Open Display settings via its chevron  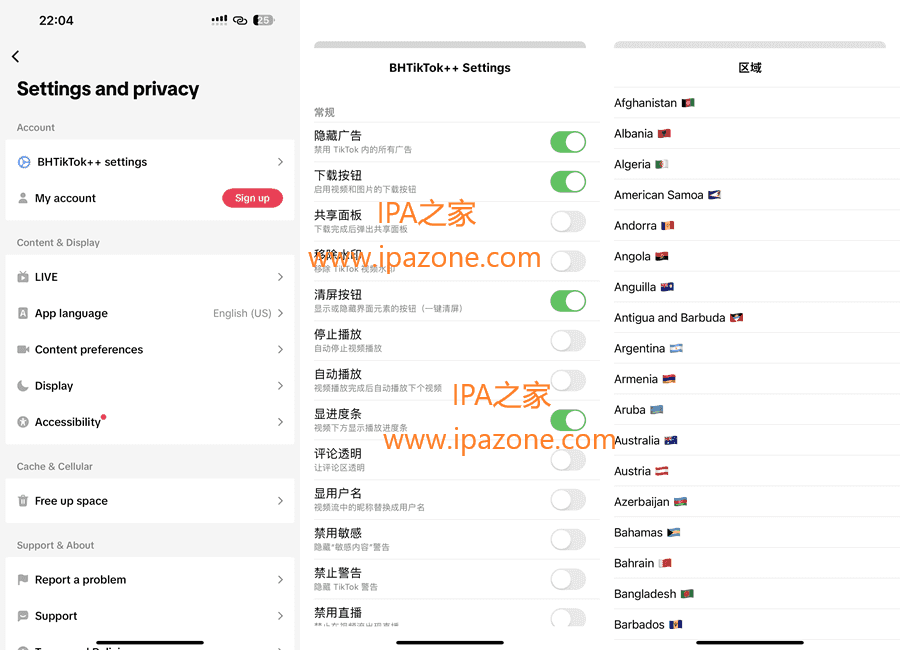point(280,386)
